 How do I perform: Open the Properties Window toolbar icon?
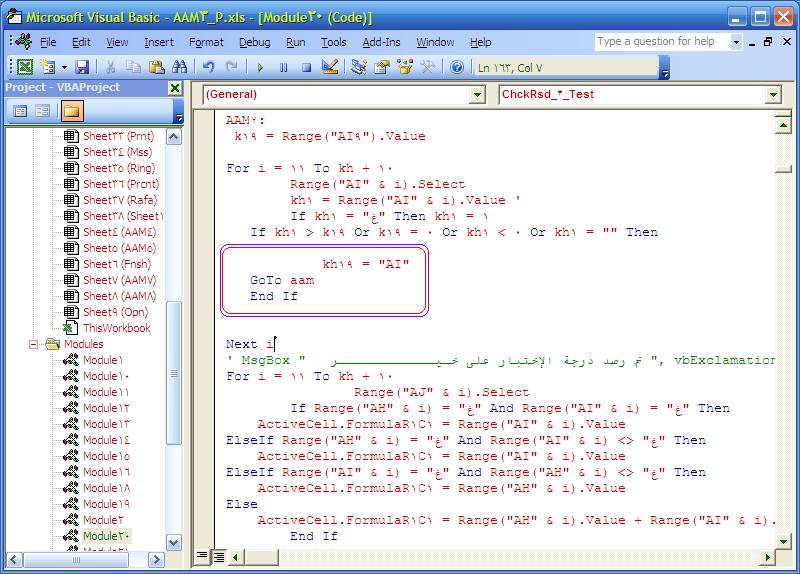click(382, 67)
